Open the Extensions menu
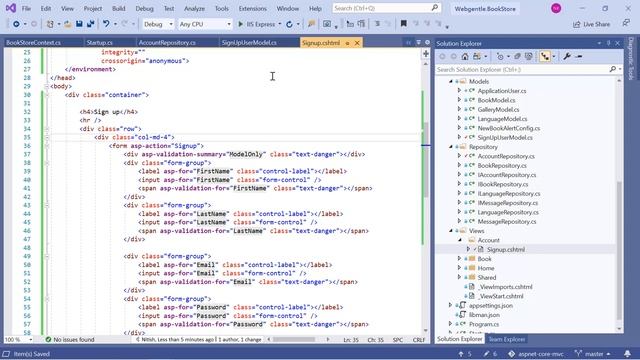The width and height of the screenshot is (640, 360). click(253, 8)
